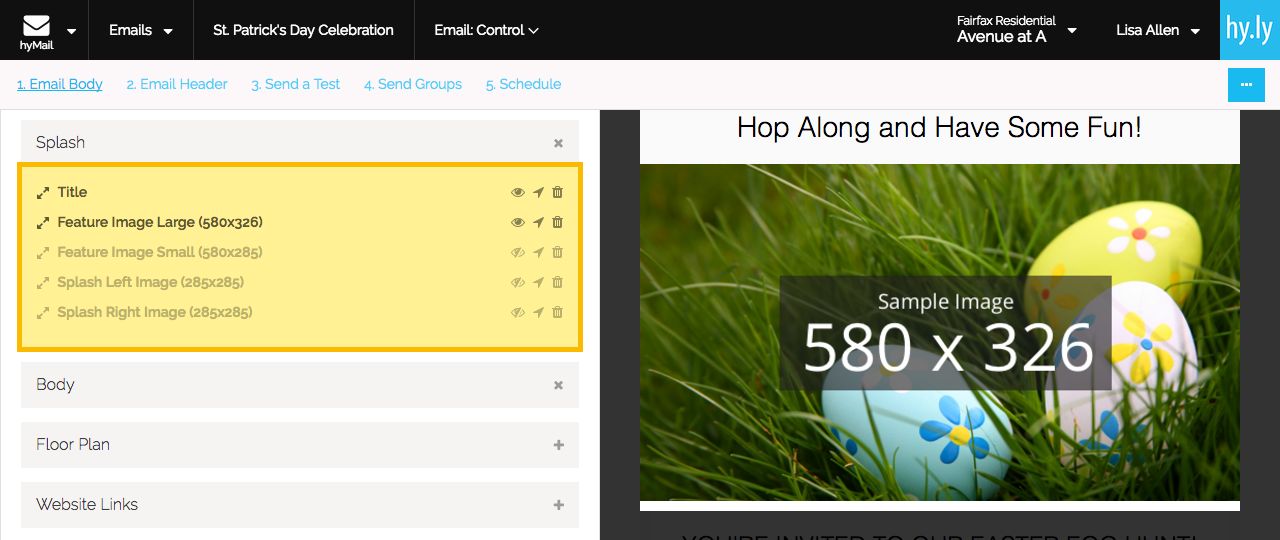Click the Splash section header text
The width and height of the screenshot is (1280, 540).
click(60, 142)
